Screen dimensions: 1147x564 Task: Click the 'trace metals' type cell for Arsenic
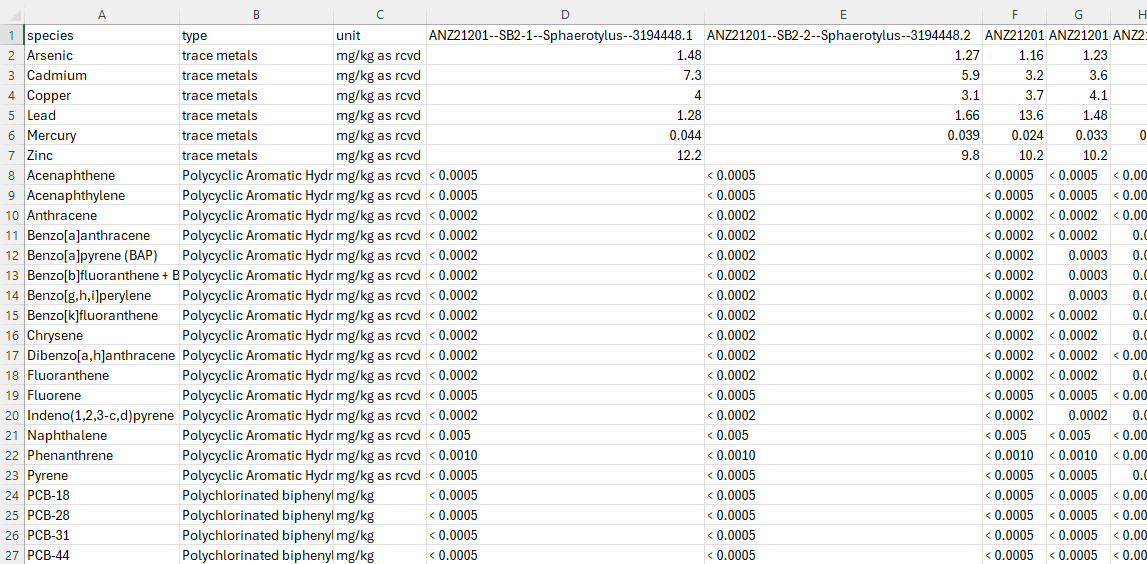(x=257, y=55)
